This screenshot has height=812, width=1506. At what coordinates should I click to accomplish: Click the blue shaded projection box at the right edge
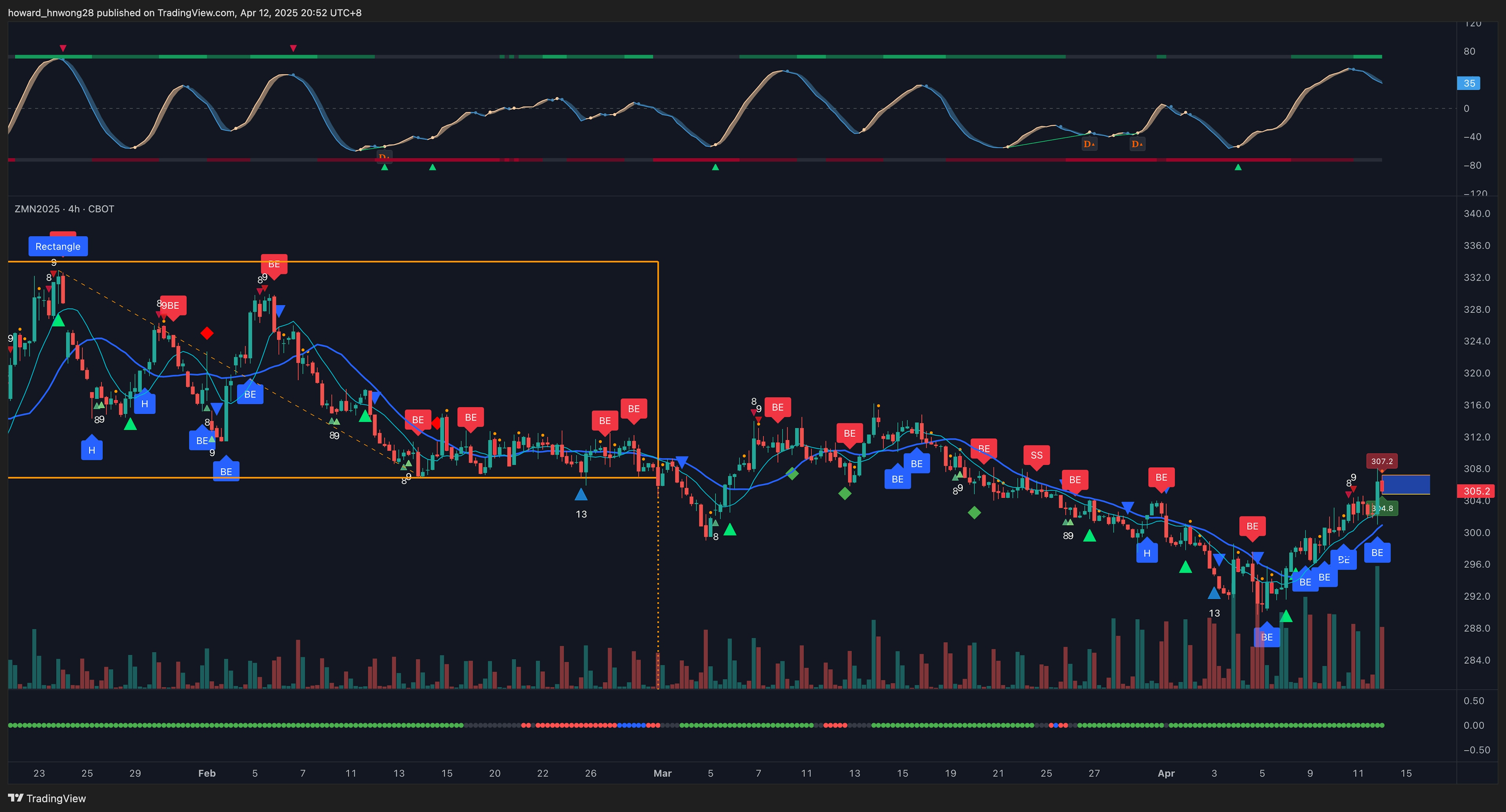pos(1406,485)
